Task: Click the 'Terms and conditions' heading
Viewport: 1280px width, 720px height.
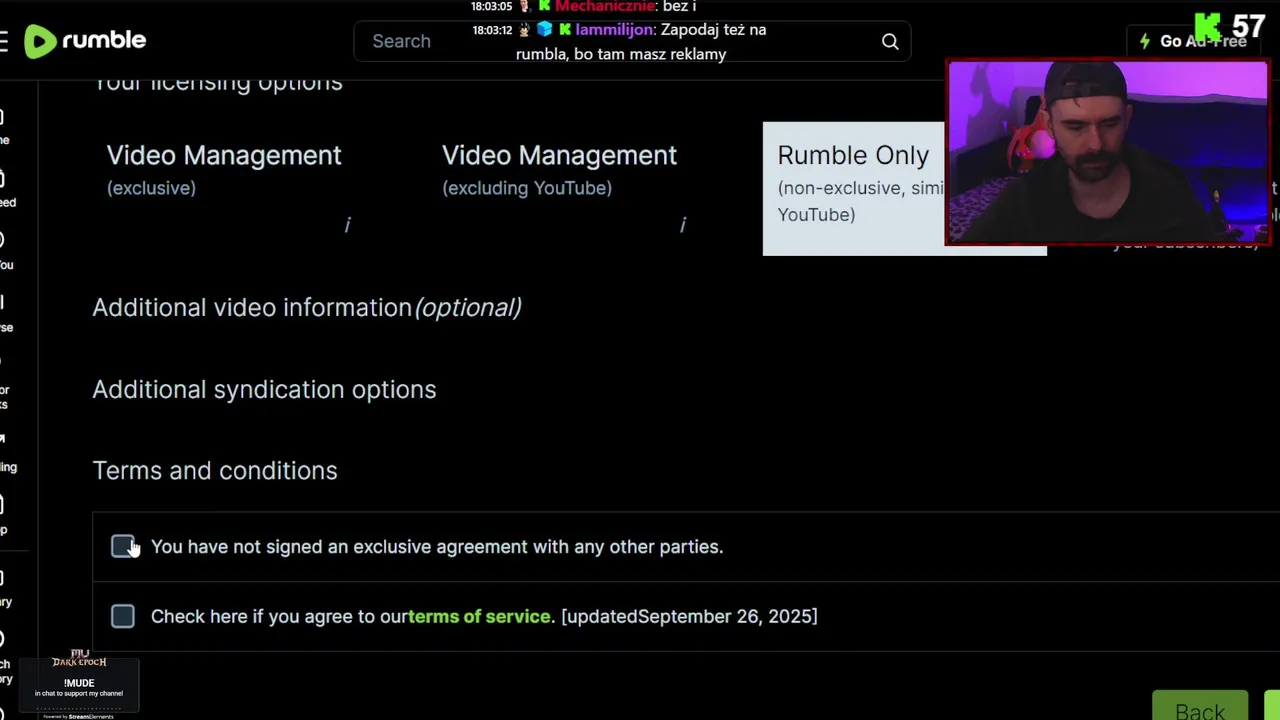Action: point(215,470)
